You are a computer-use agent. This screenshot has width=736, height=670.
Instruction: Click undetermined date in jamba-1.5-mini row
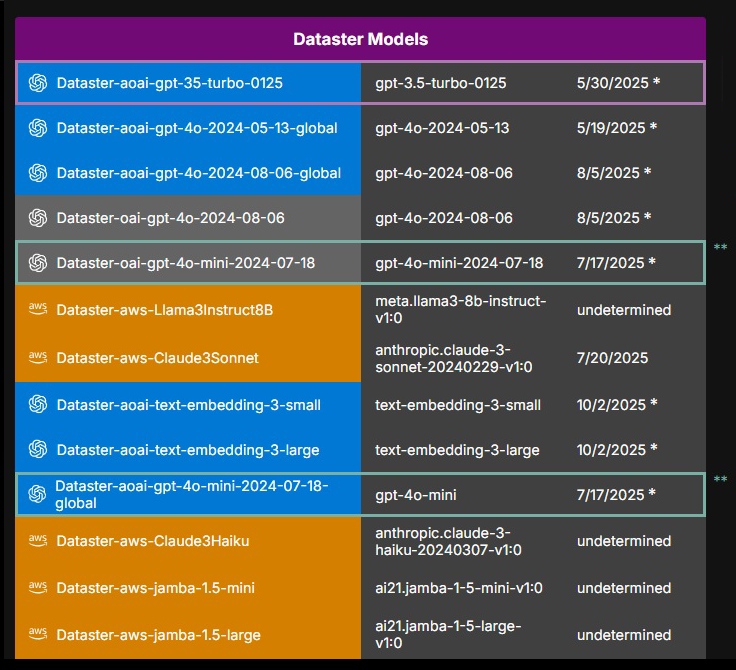click(624, 588)
